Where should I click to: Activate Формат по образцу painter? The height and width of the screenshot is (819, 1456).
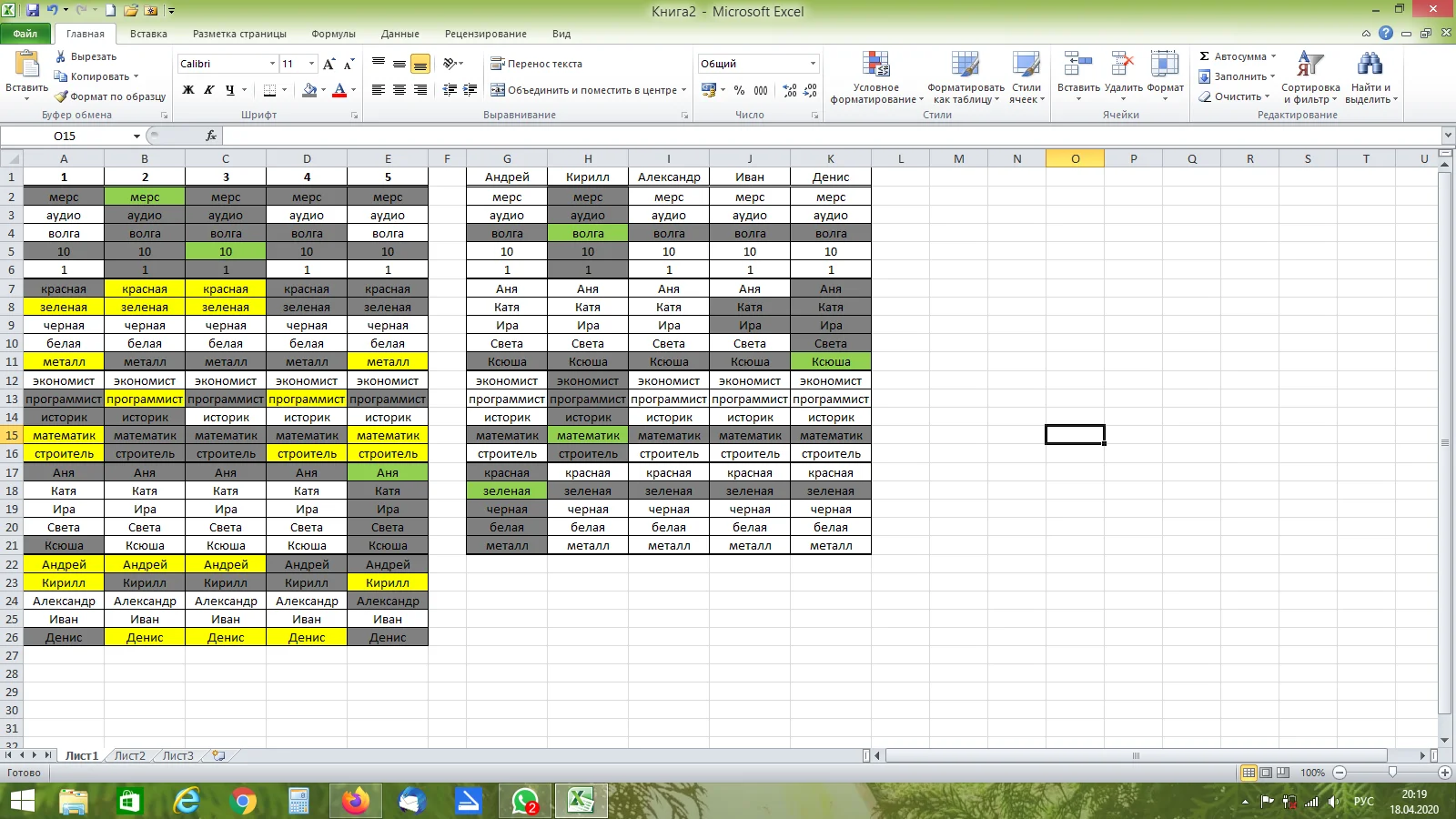pos(110,96)
